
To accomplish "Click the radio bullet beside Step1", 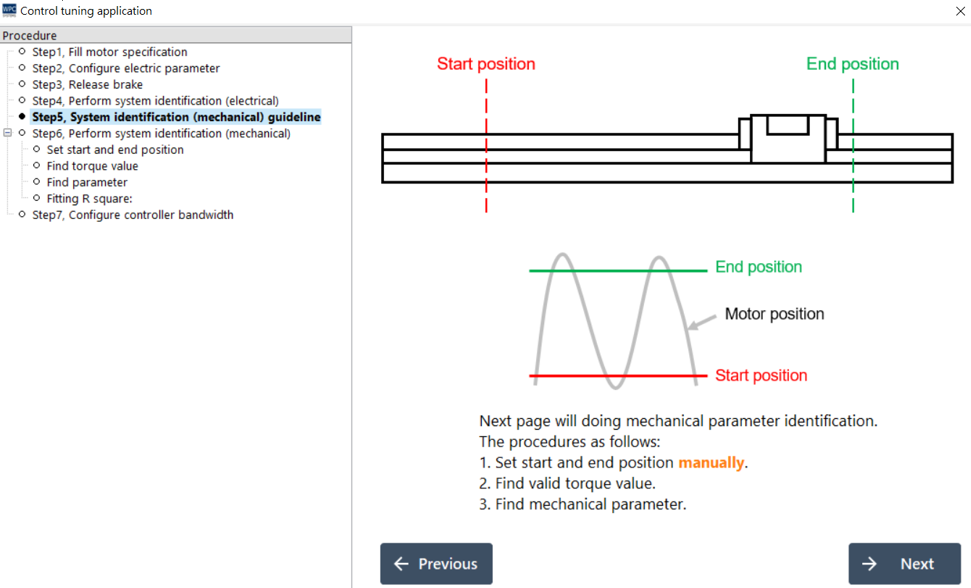I will 22,52.
